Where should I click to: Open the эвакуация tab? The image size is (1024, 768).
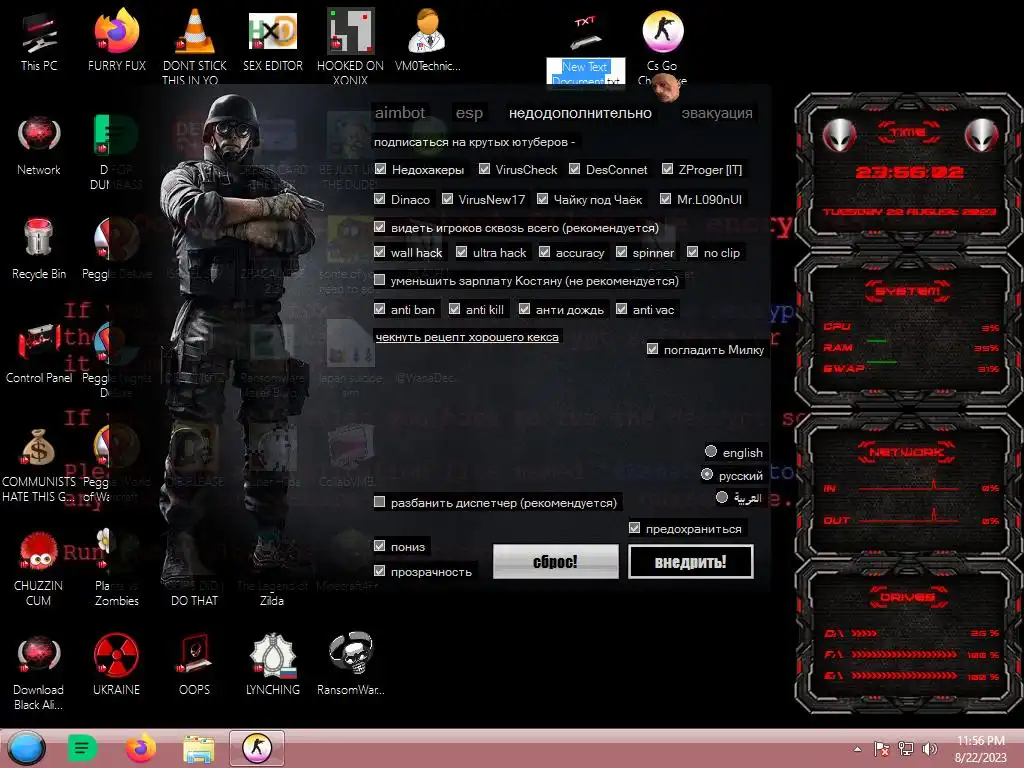click(x=716, y=113)
